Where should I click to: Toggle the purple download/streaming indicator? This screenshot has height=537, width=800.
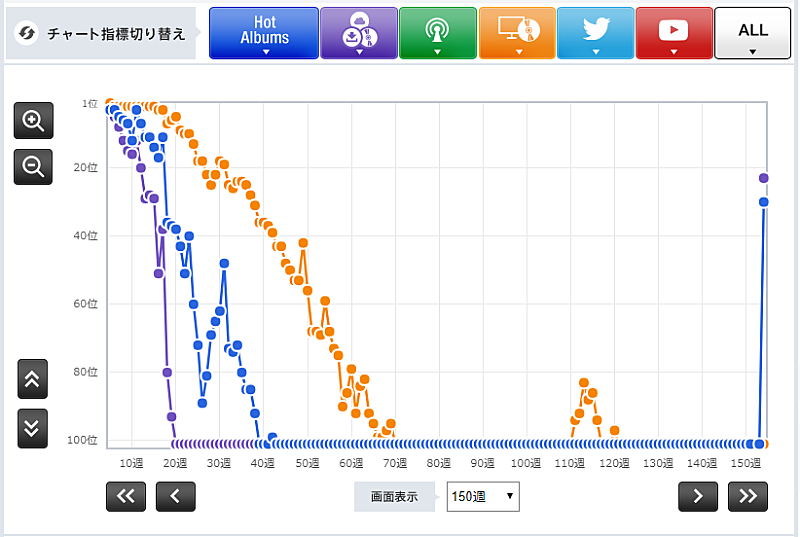coord(358,33)
